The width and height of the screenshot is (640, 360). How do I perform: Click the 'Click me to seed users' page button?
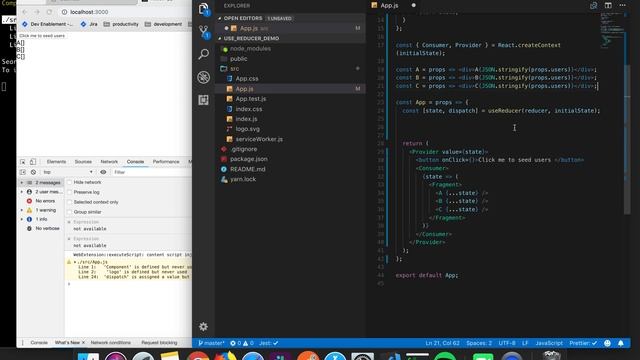tap(42, 36)
